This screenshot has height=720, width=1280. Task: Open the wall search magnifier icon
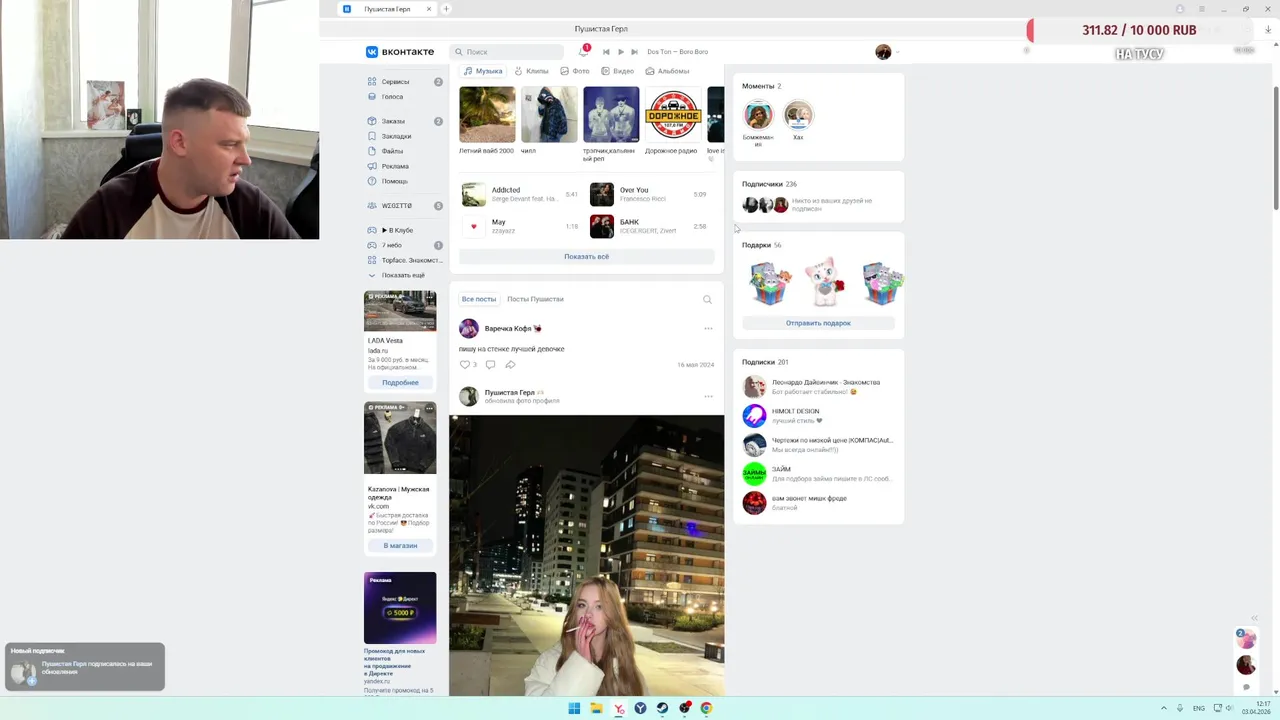(707, 299)
